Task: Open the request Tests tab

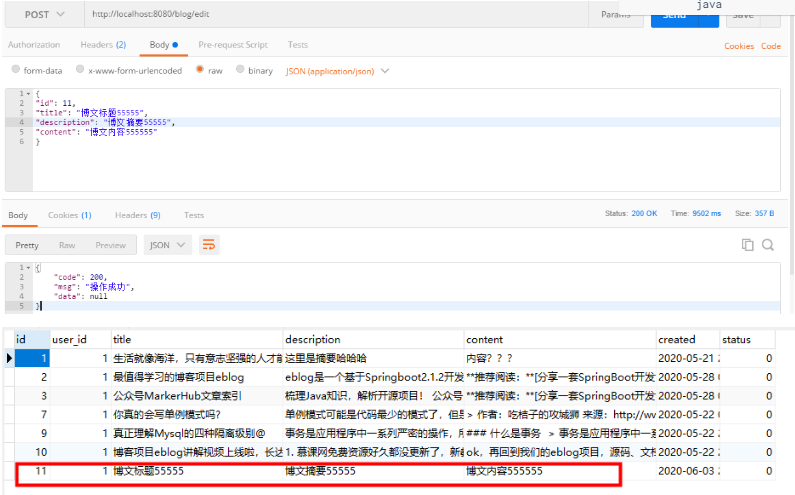Action: (x=298, y=45)
